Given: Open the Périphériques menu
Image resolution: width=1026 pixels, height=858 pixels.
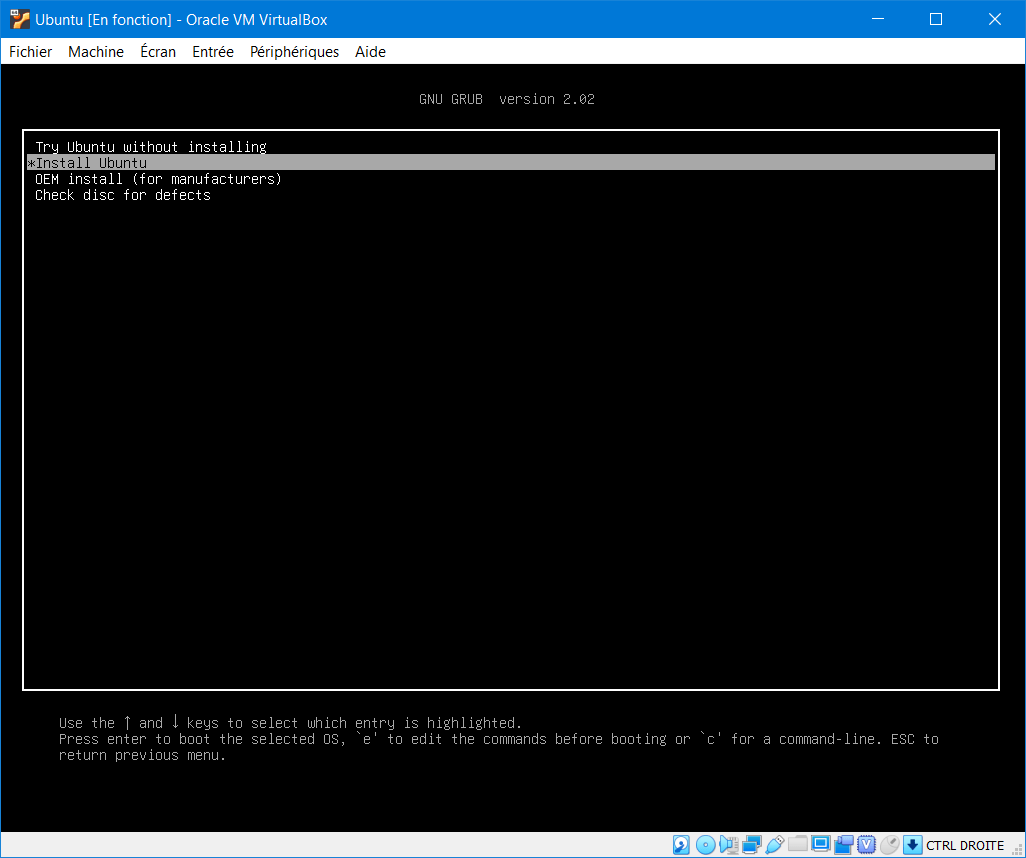Looking at the screenshot, I should click(294, 52).
